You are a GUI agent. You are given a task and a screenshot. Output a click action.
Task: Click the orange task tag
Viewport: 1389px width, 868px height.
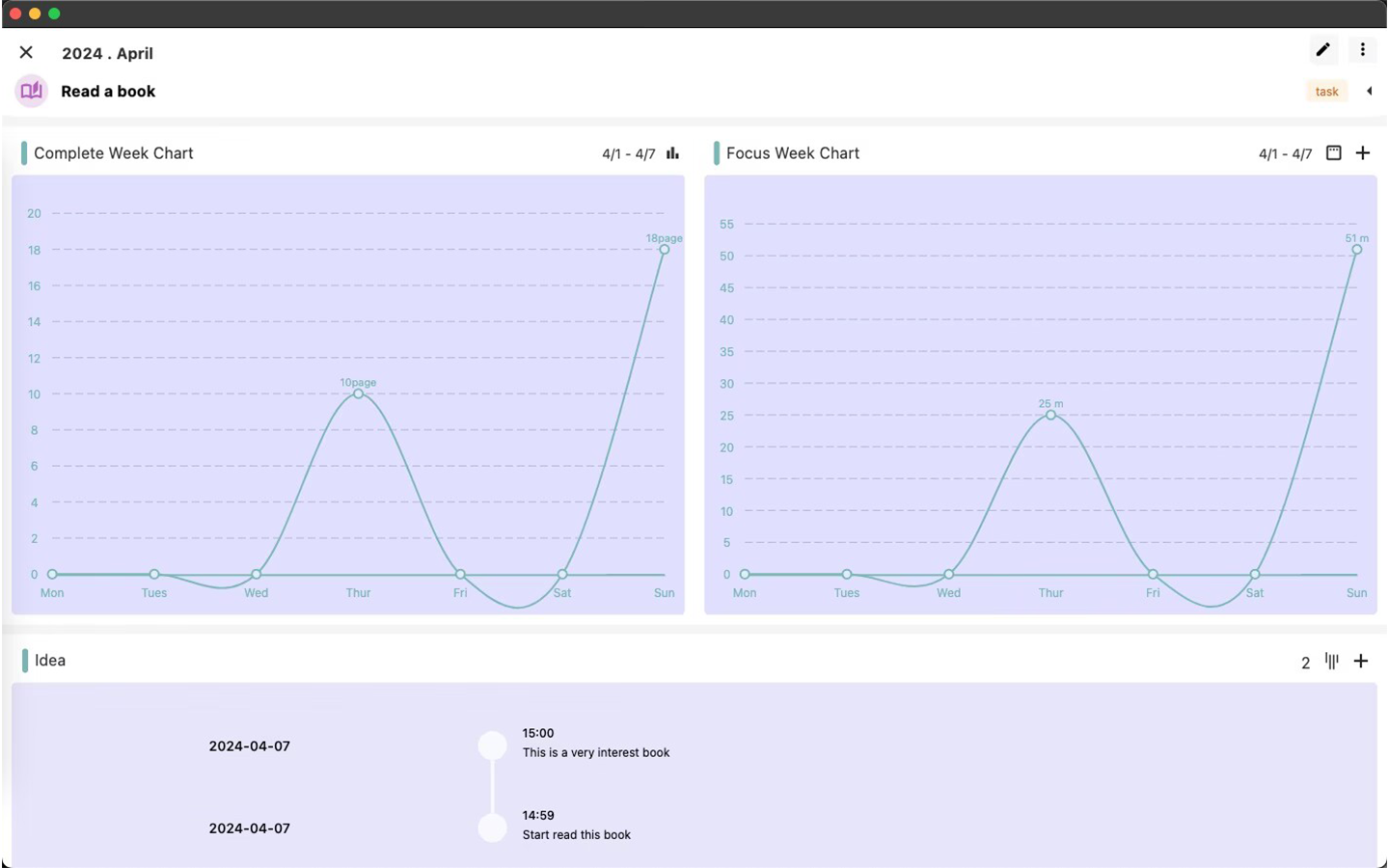[1326, 92]
